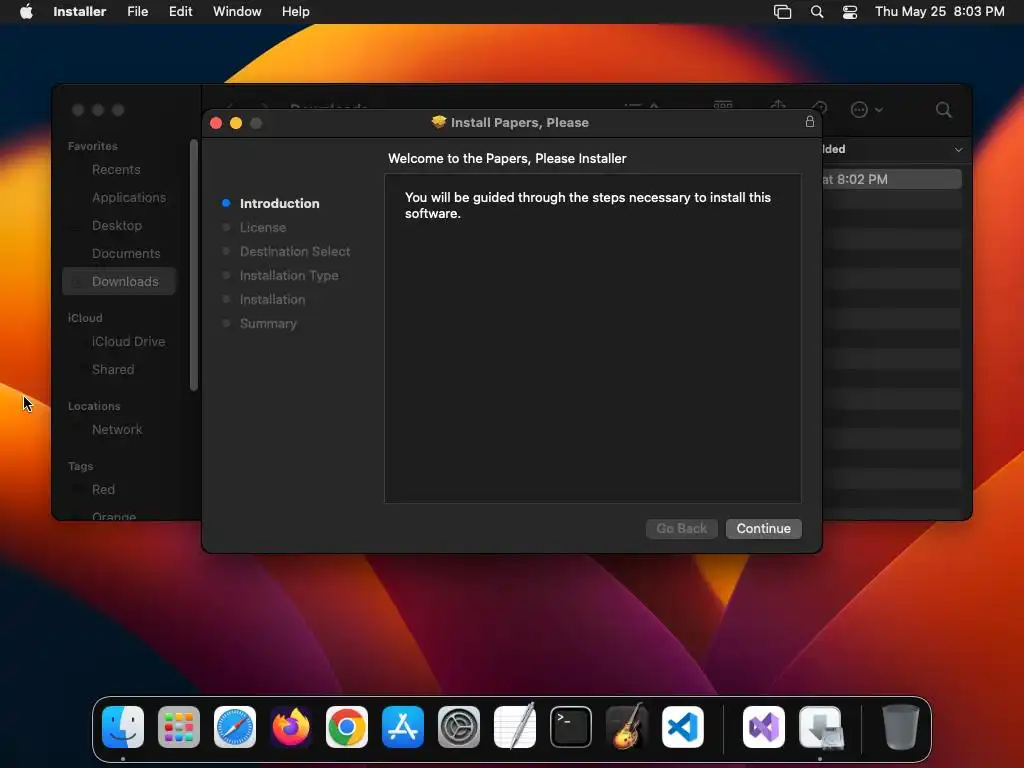Open TextEdit from the Dock
Viewport: 1024px width, 768px height.
pyautogui.click(x=515, y=726)
